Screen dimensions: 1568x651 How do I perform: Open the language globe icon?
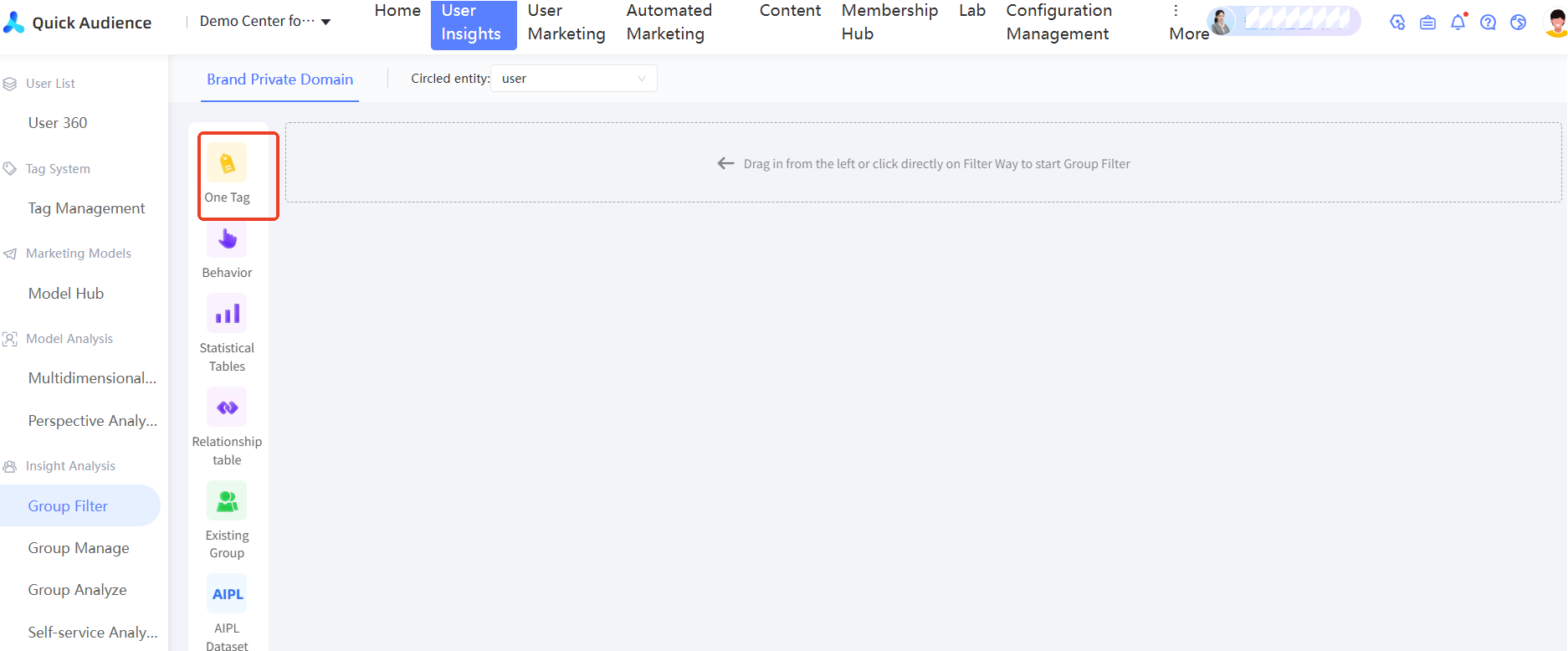(x=1519, y=23)
